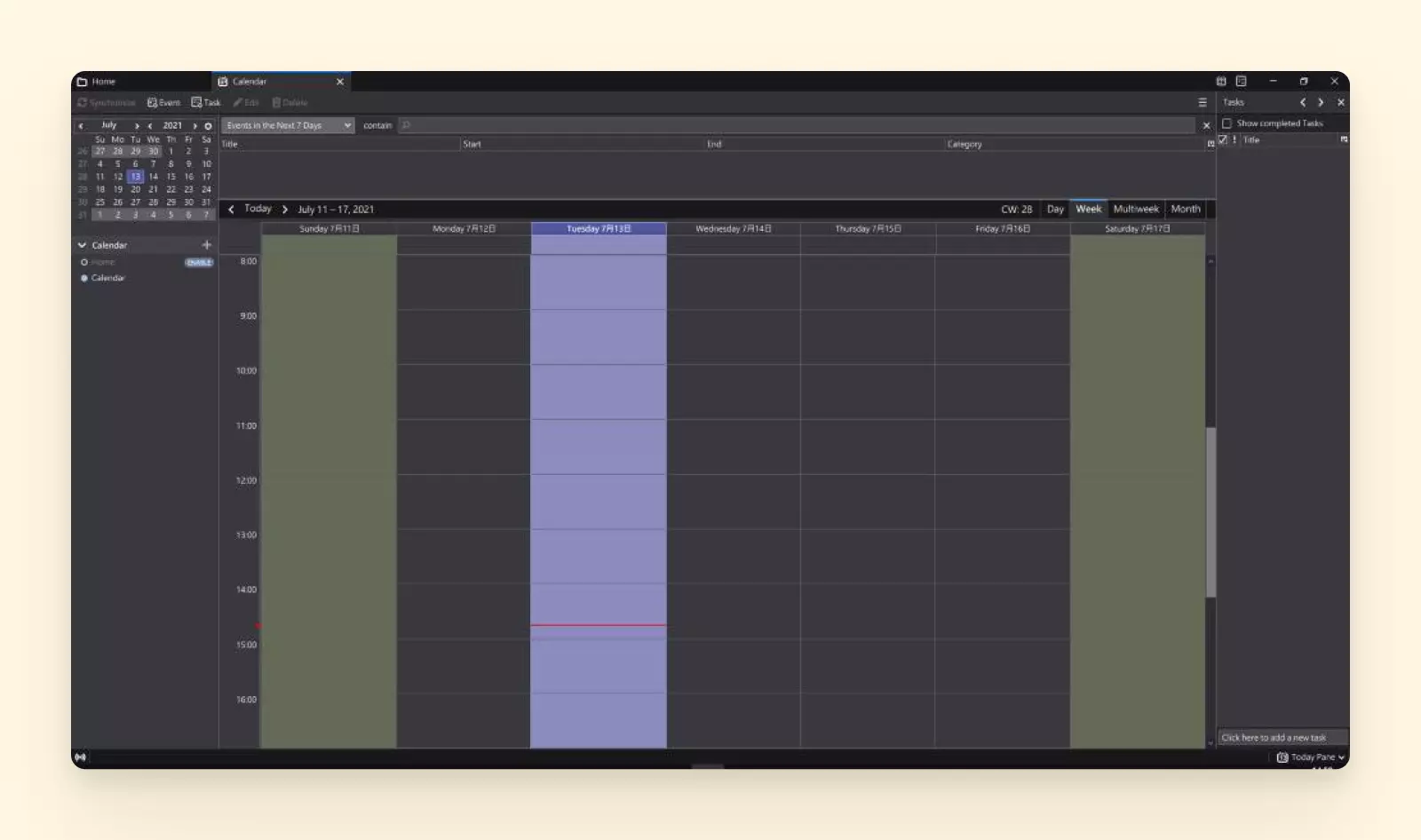Go to next day in Tasks pane
The height and width of the screenshot is (840, 1421).
(1321, 103)
